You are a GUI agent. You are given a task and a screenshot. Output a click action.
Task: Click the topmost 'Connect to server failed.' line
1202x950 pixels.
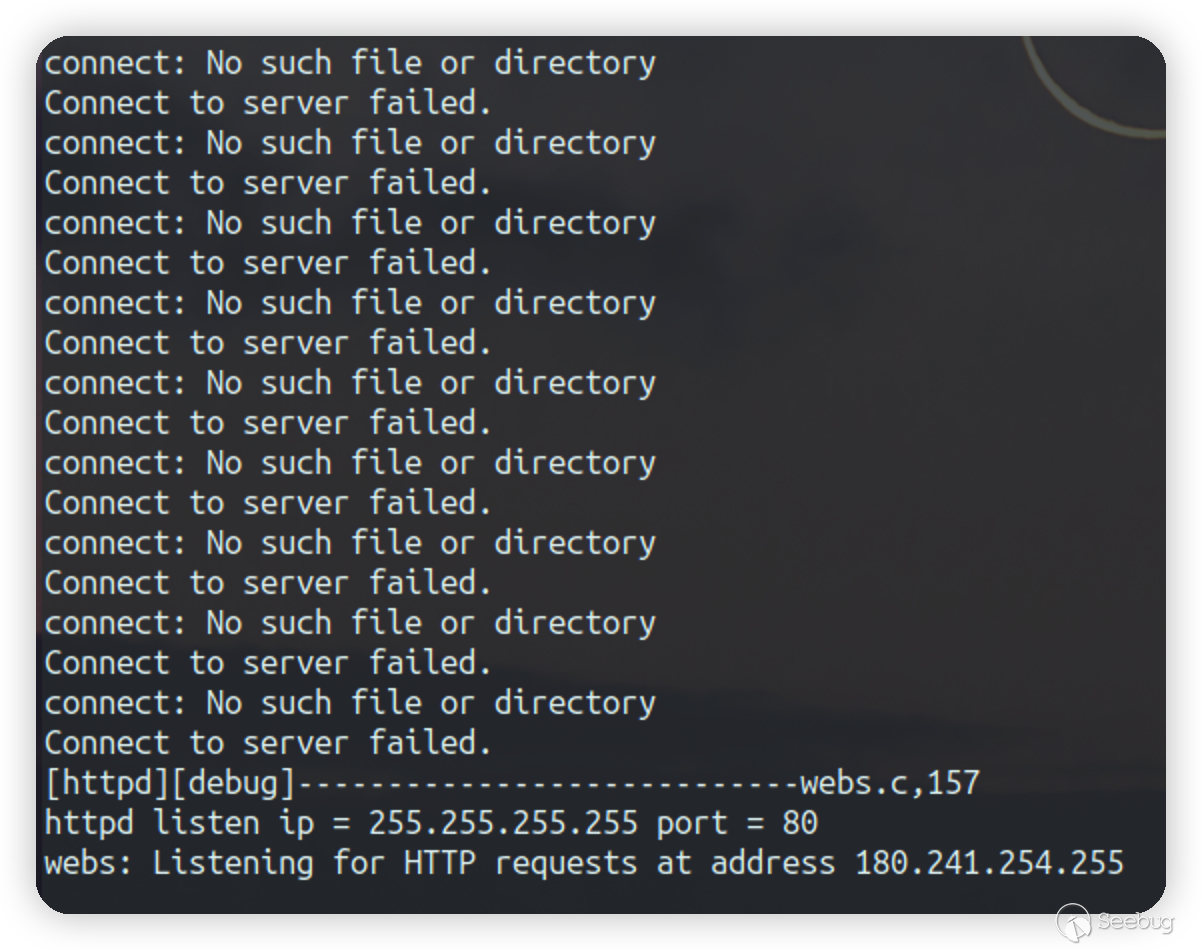(268, 102)
